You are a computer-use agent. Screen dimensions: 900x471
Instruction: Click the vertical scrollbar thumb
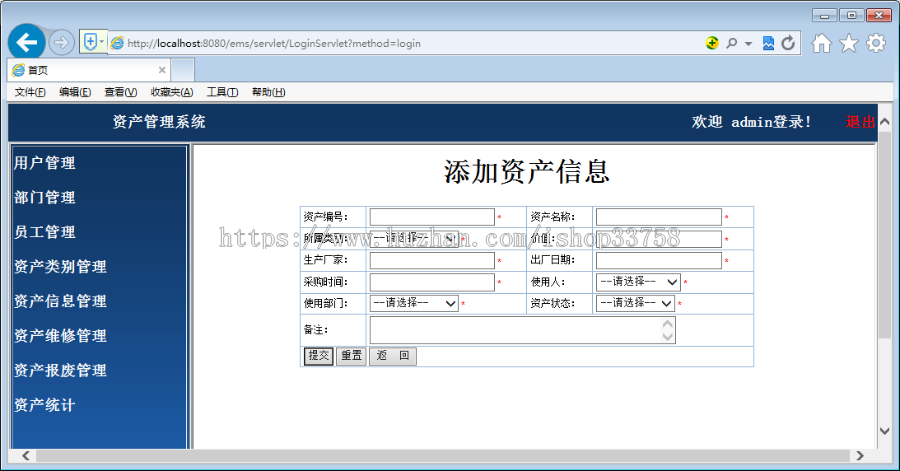point(885,234)
